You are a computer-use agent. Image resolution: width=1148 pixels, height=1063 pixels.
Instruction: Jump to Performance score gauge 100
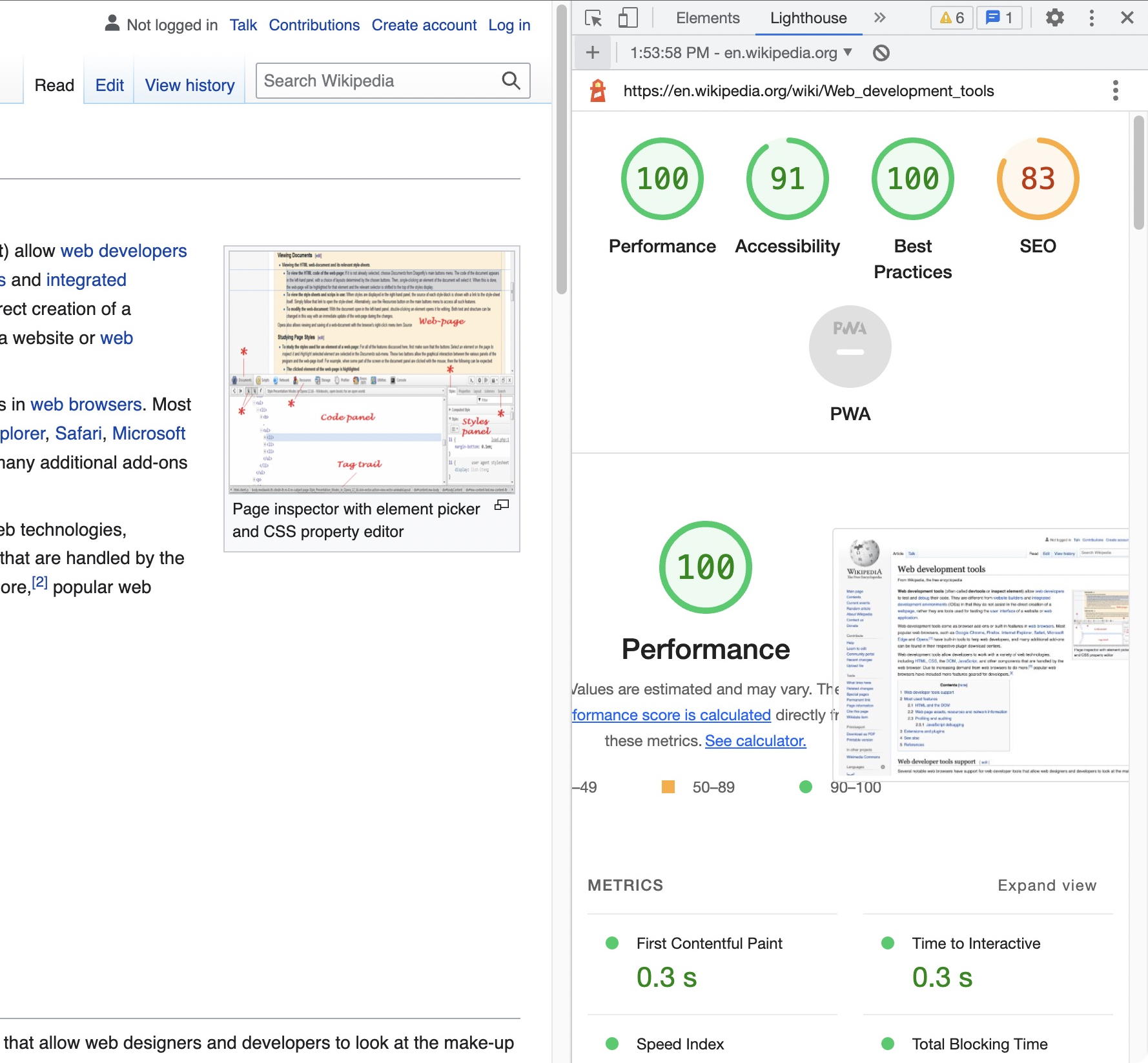coord(662,179)
